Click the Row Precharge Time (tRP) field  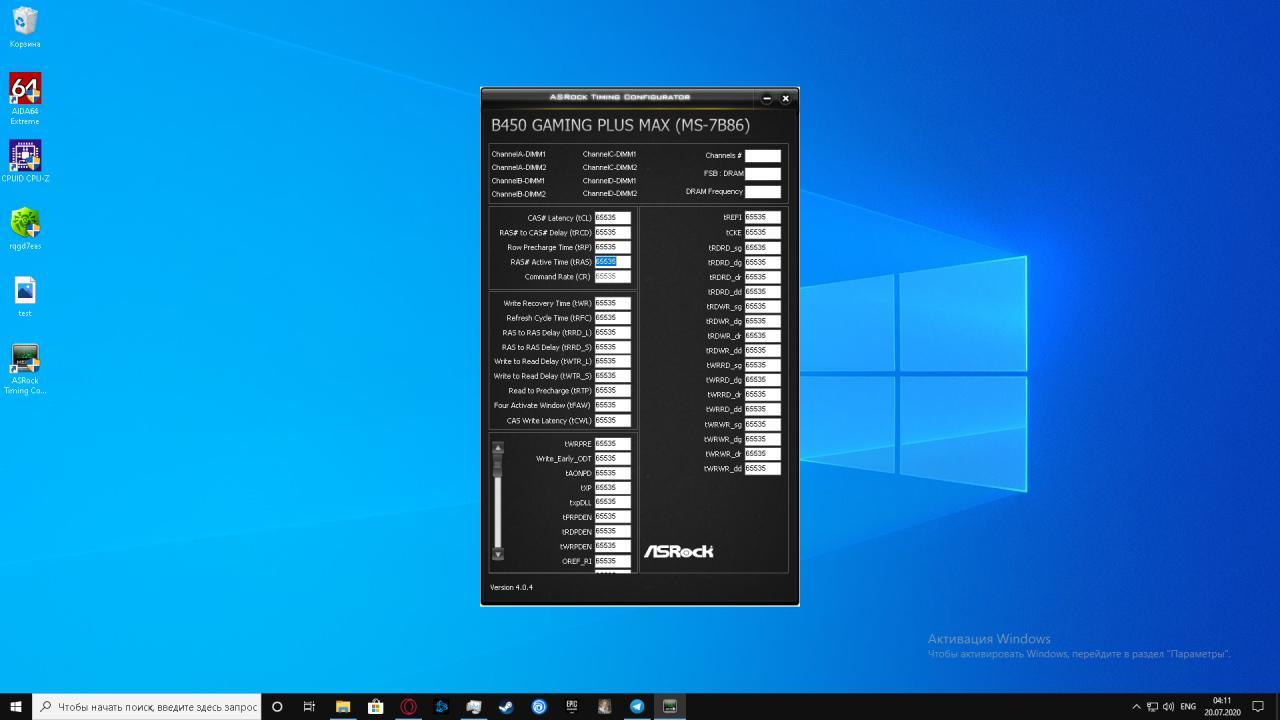click(612, 247)
